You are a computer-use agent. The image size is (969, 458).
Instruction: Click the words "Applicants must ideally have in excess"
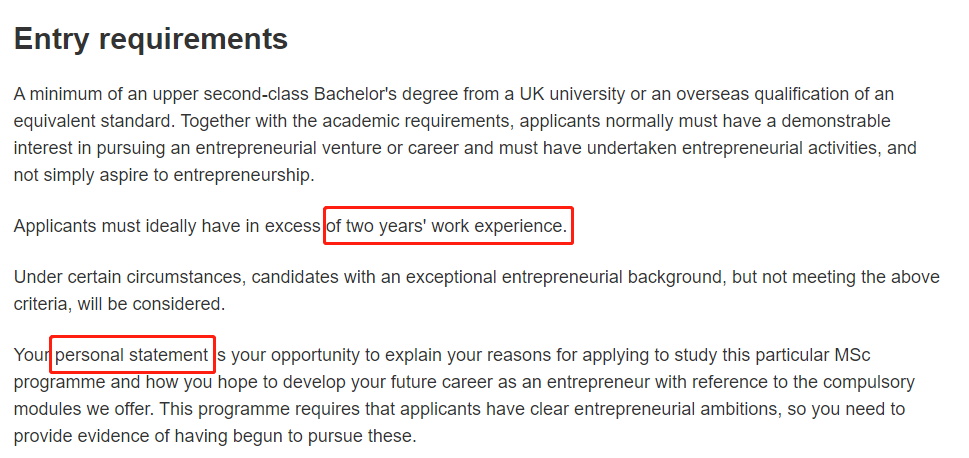click(167, 226)
